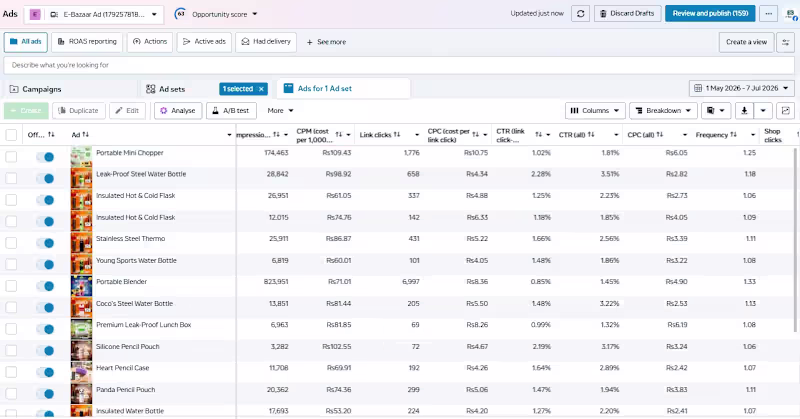
Task: Focus the 'Describe what you're looking for' search field
Action: (399, 65)
